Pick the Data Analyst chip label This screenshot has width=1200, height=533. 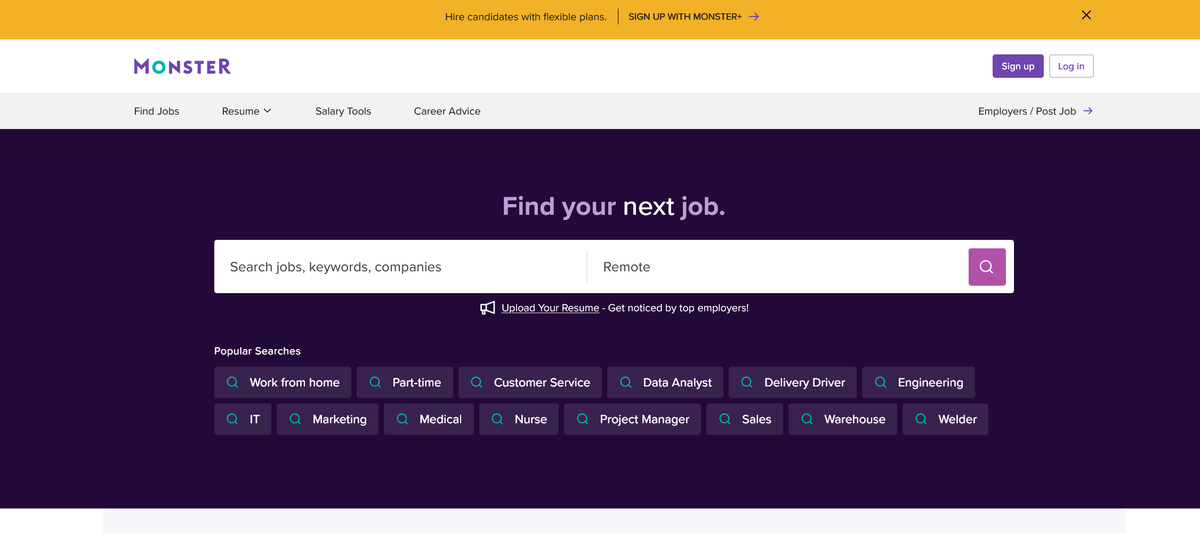[677, 382]
